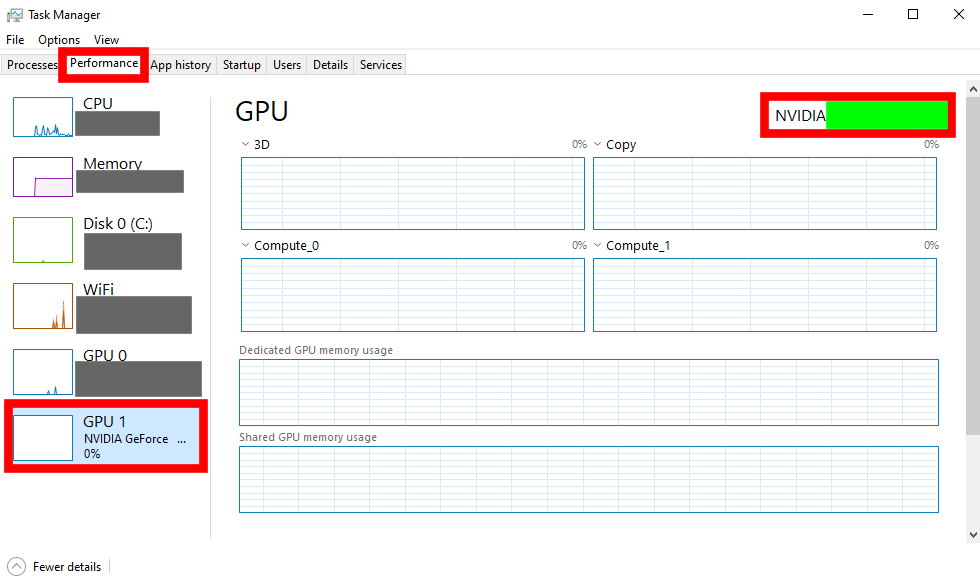Select the CPU usage graph thumbnail
Image resolution: width=980 pixels, height=588 pixels.
[x=43, y=117]
